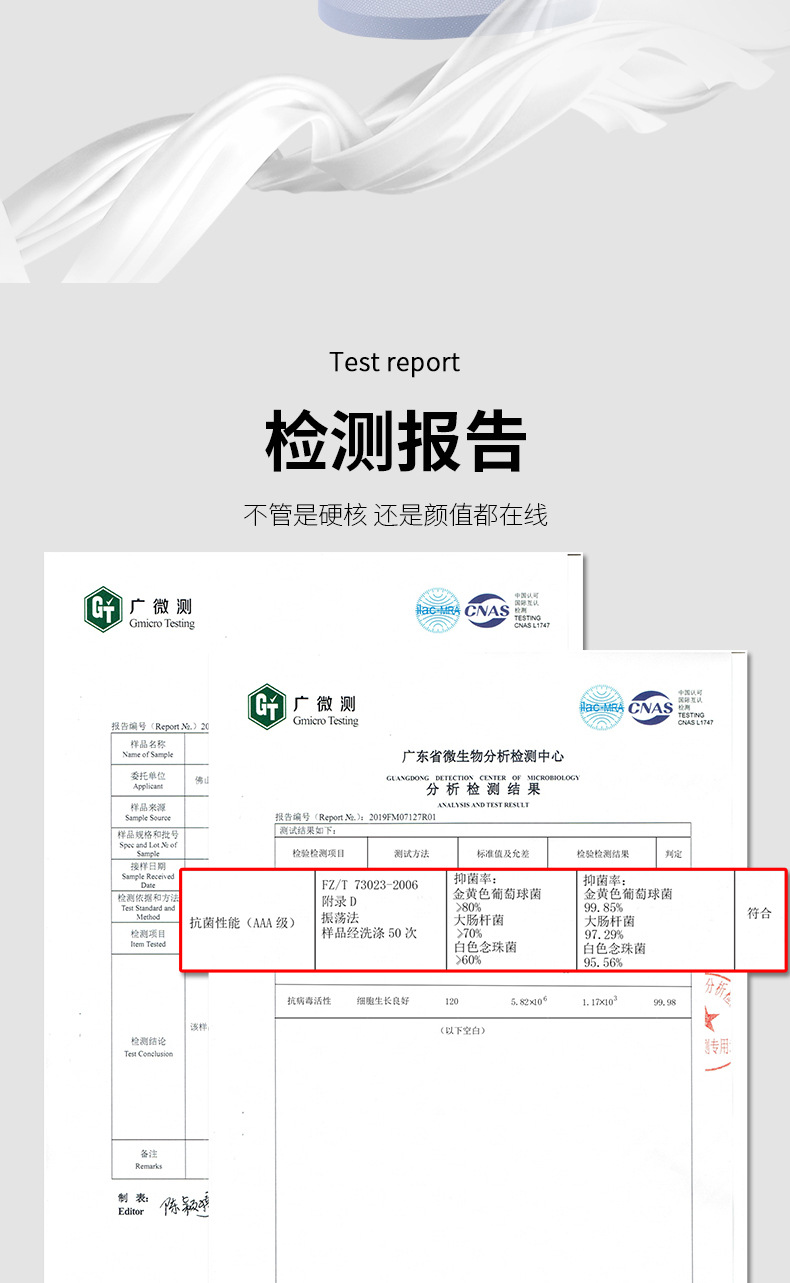Click the '标准值及允差' column header

tap(503, 853)
